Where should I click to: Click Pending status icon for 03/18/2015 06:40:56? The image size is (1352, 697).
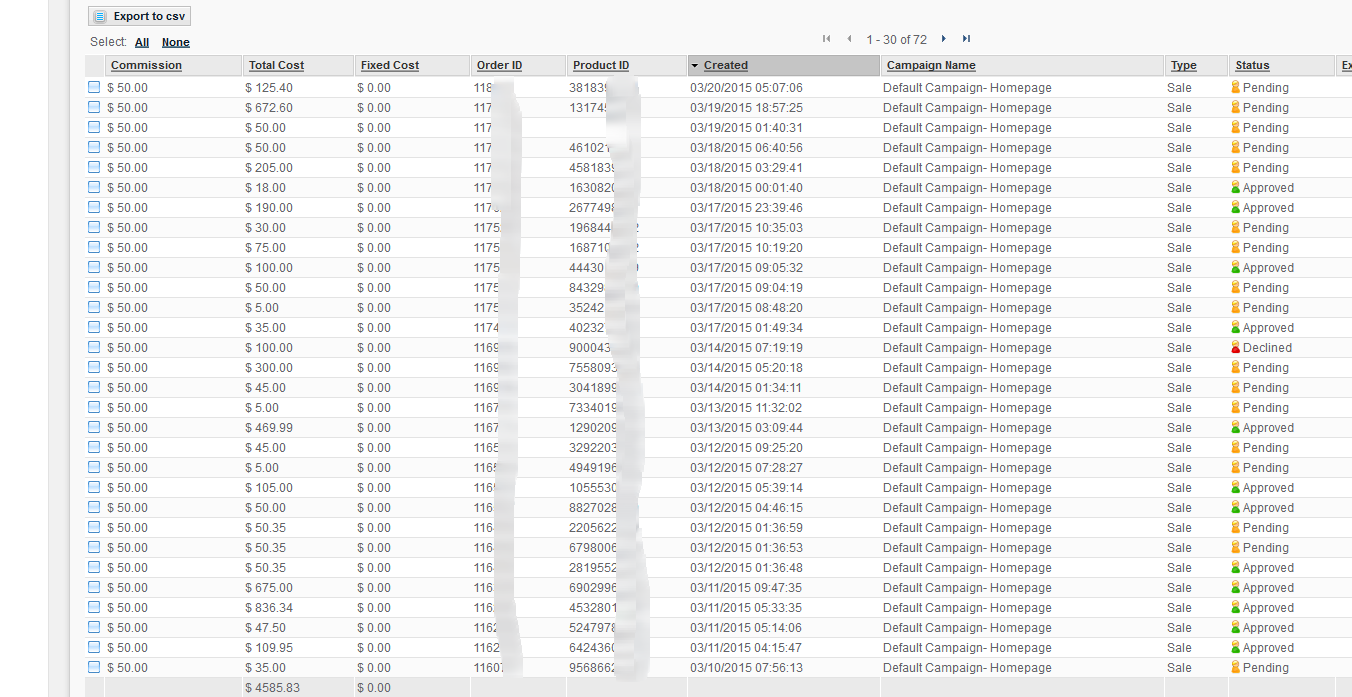1235,147
